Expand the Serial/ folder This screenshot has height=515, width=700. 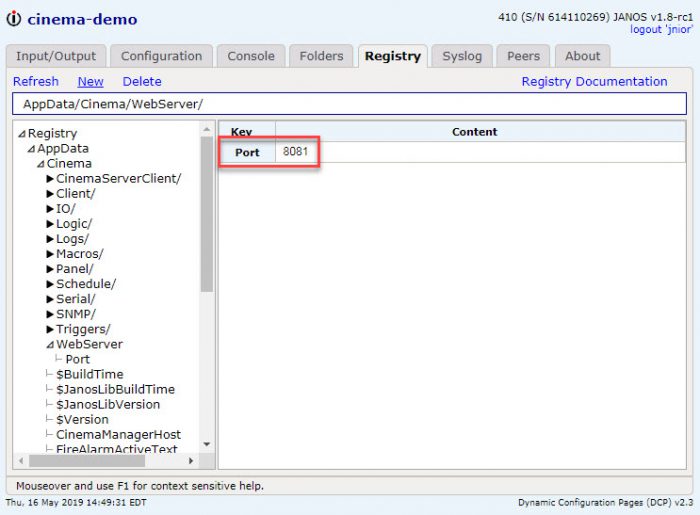click(x=50, y=299)
